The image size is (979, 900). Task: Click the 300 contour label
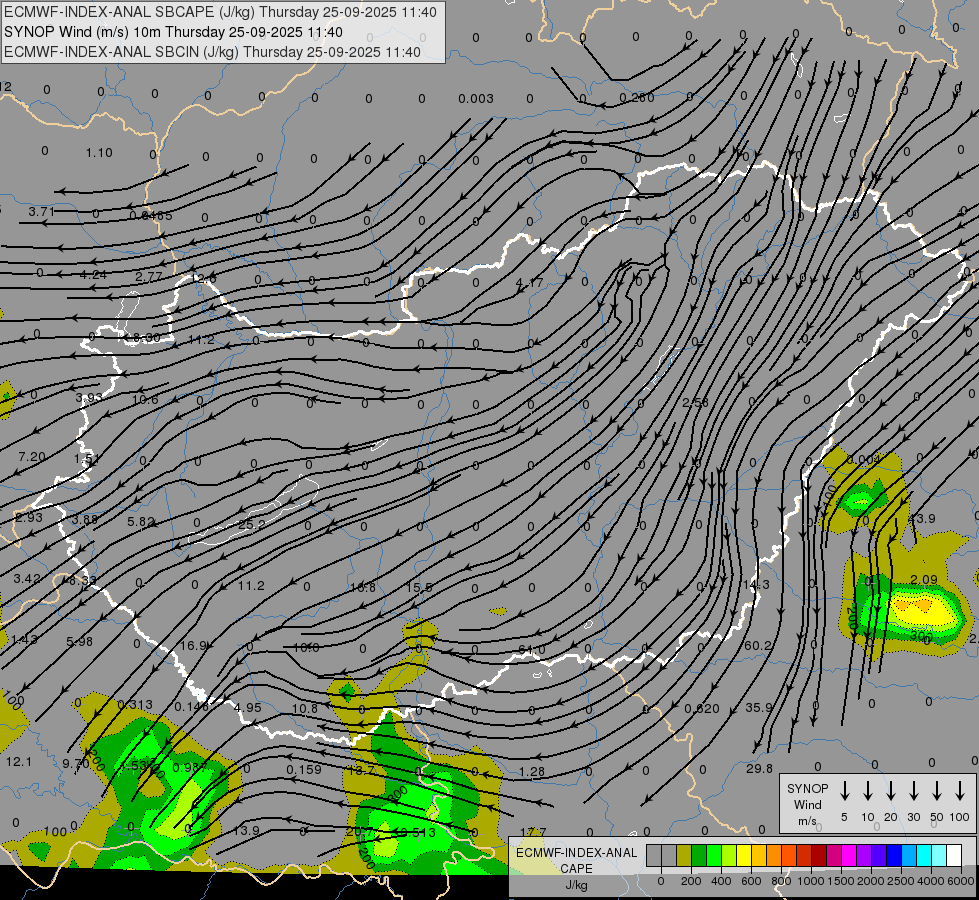tap(922, 636)
